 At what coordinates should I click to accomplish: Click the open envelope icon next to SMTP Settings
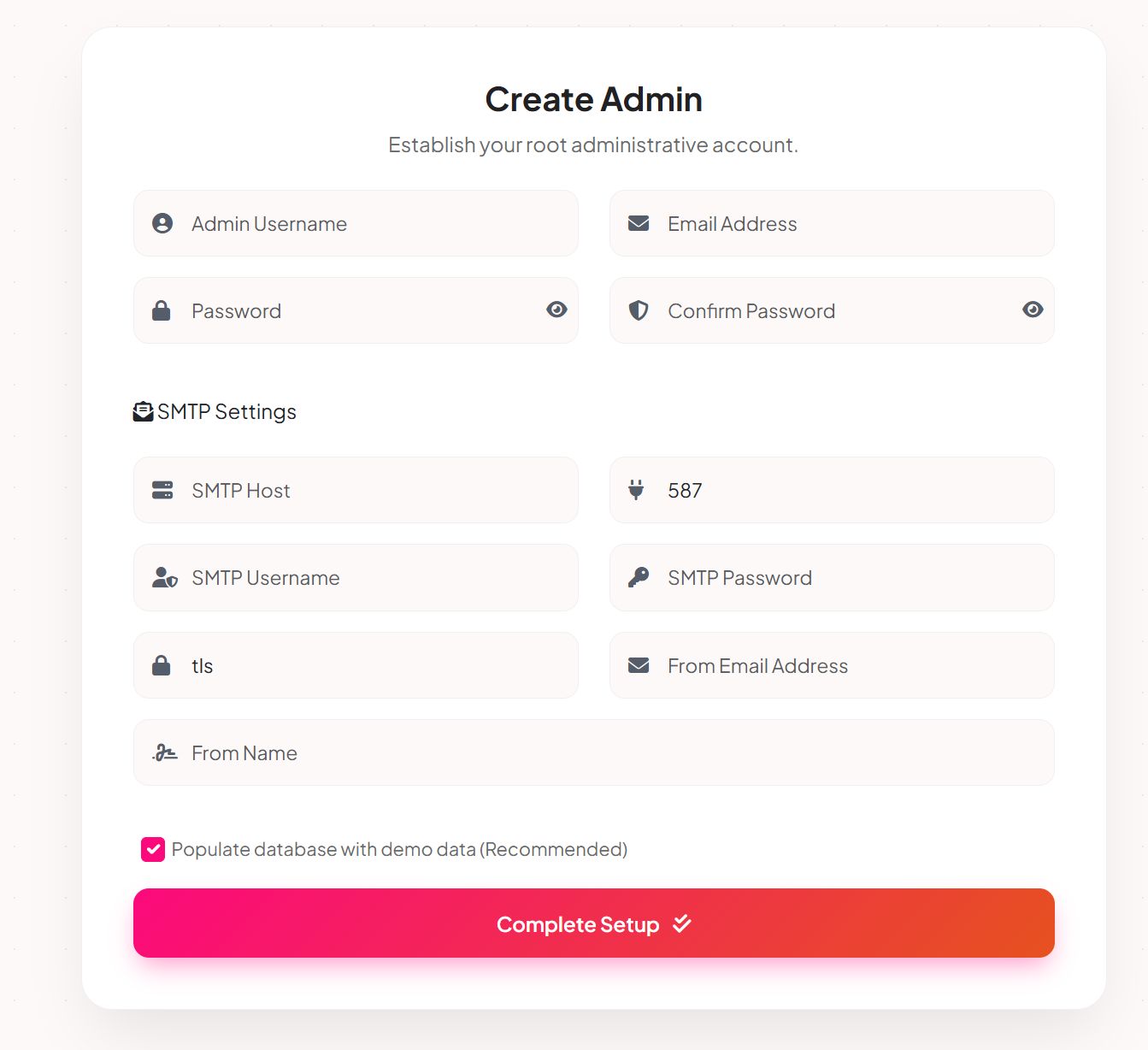pos(142,410)
